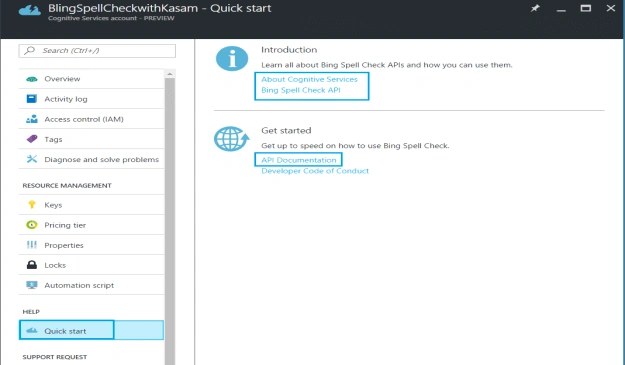Maximize the Quick start blade
This screenshot has height=365, width=625.
(586, 8)
